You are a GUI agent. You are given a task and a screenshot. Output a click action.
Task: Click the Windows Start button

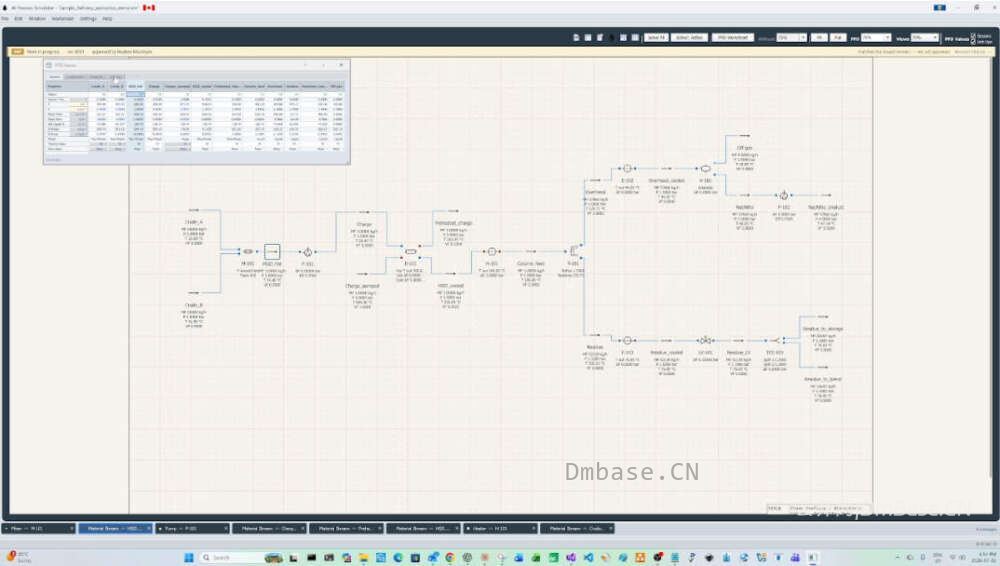point(189,558)
